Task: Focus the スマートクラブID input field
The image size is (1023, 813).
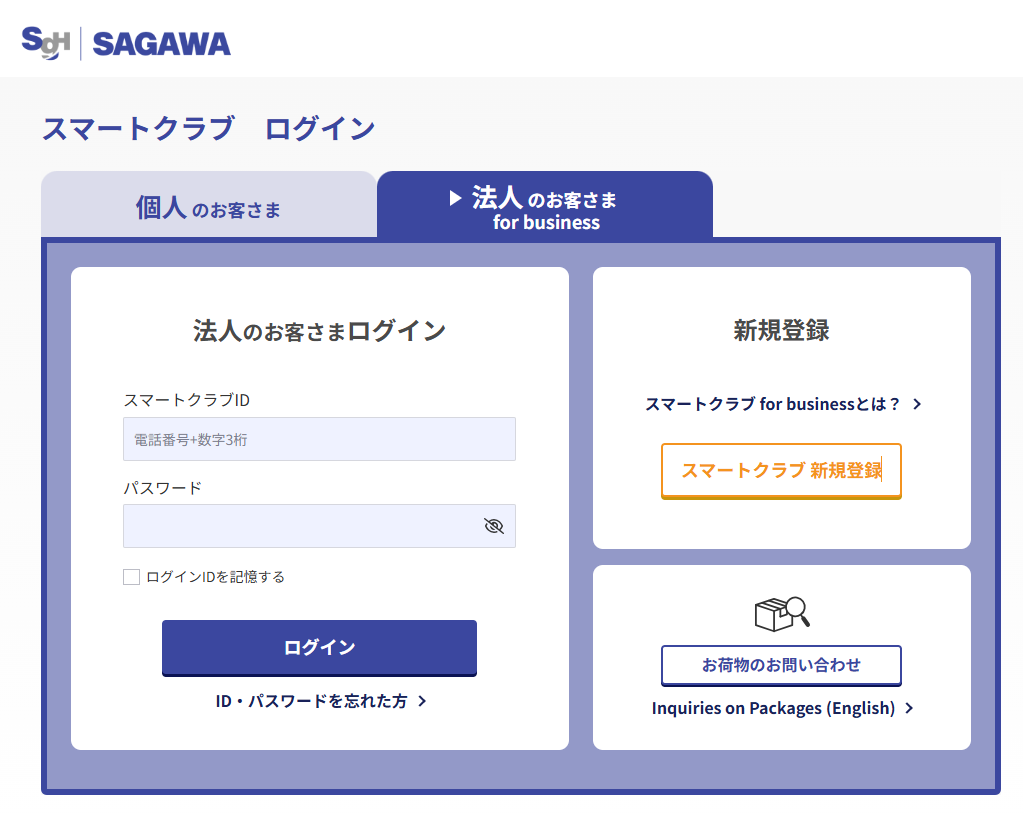Action: pyautogui.click(x=319, y=439)
